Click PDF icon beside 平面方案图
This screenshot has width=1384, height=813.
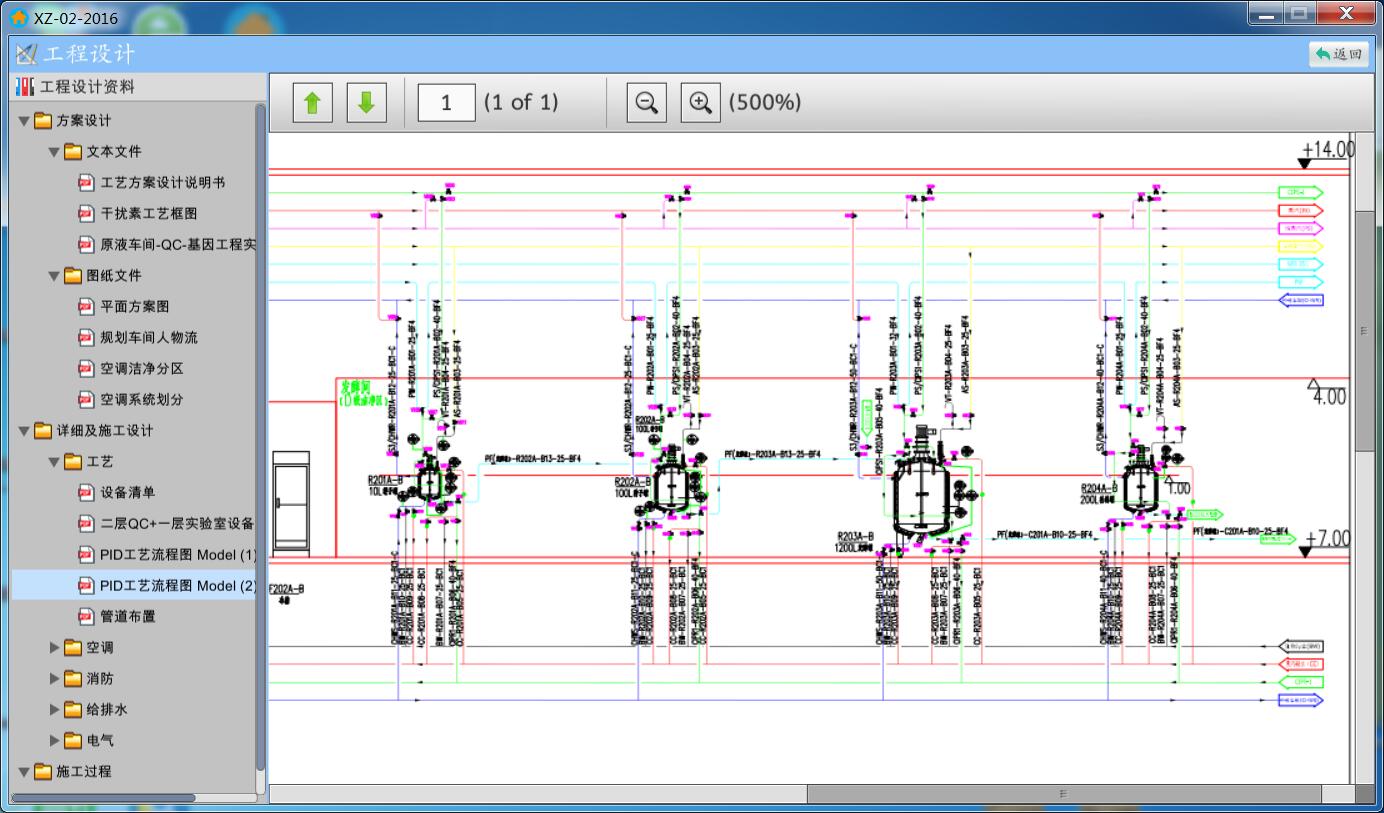click(86, 307)
